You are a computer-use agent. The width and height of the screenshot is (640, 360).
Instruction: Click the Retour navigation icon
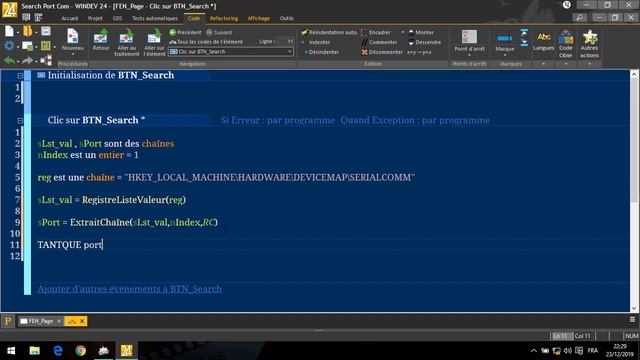pyautogui.click(x=100, y=37)
